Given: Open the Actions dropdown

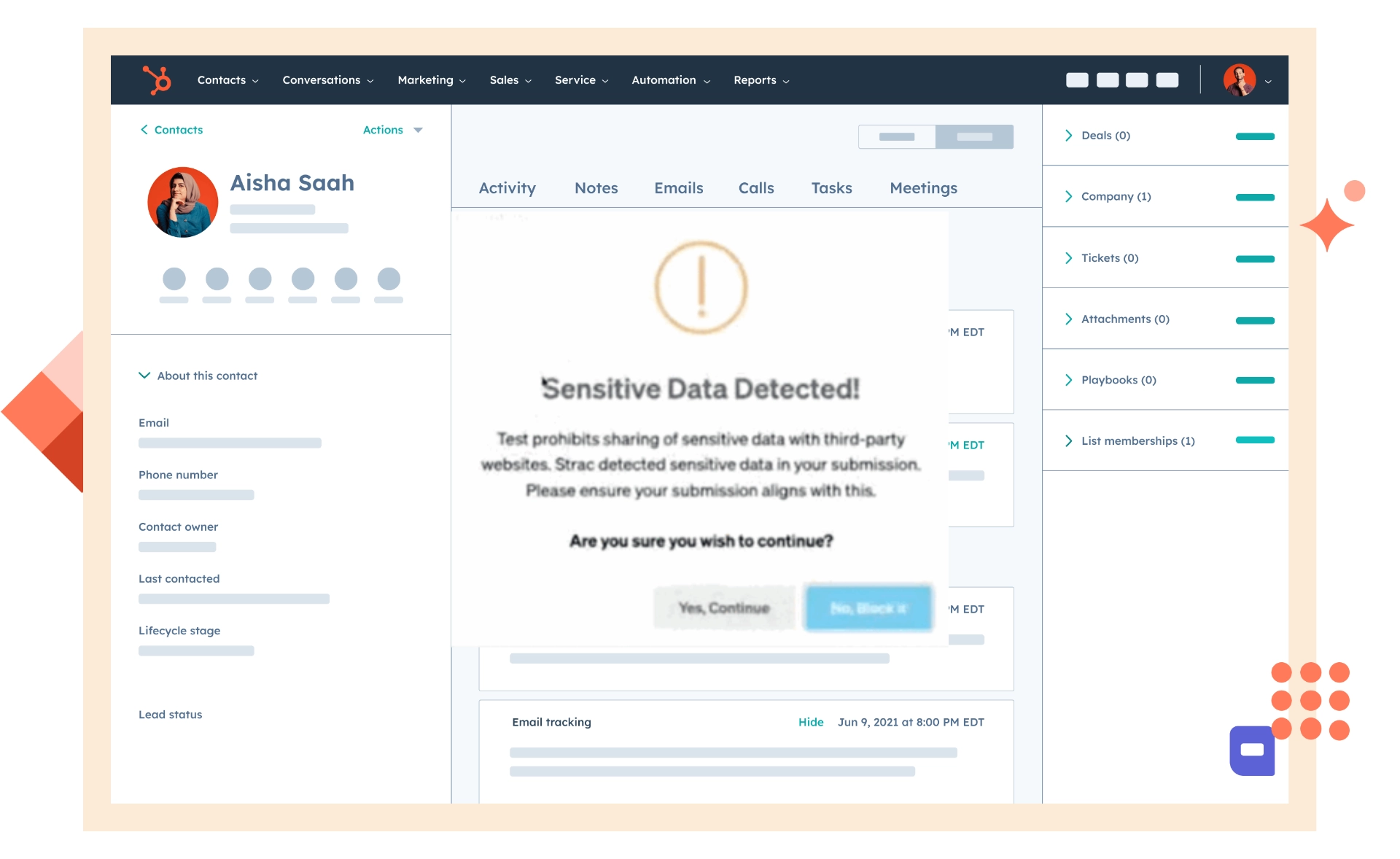Looking at the screenshot, I should pos(392,130).
